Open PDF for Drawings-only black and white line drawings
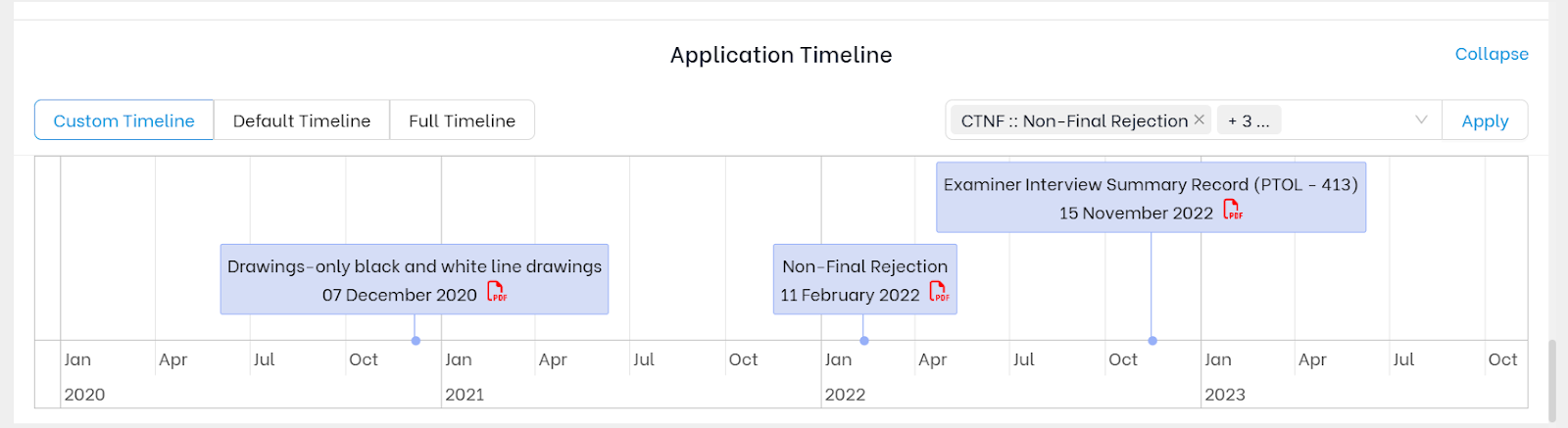Viewport: 1568px width, 428px height. point(498,292)
